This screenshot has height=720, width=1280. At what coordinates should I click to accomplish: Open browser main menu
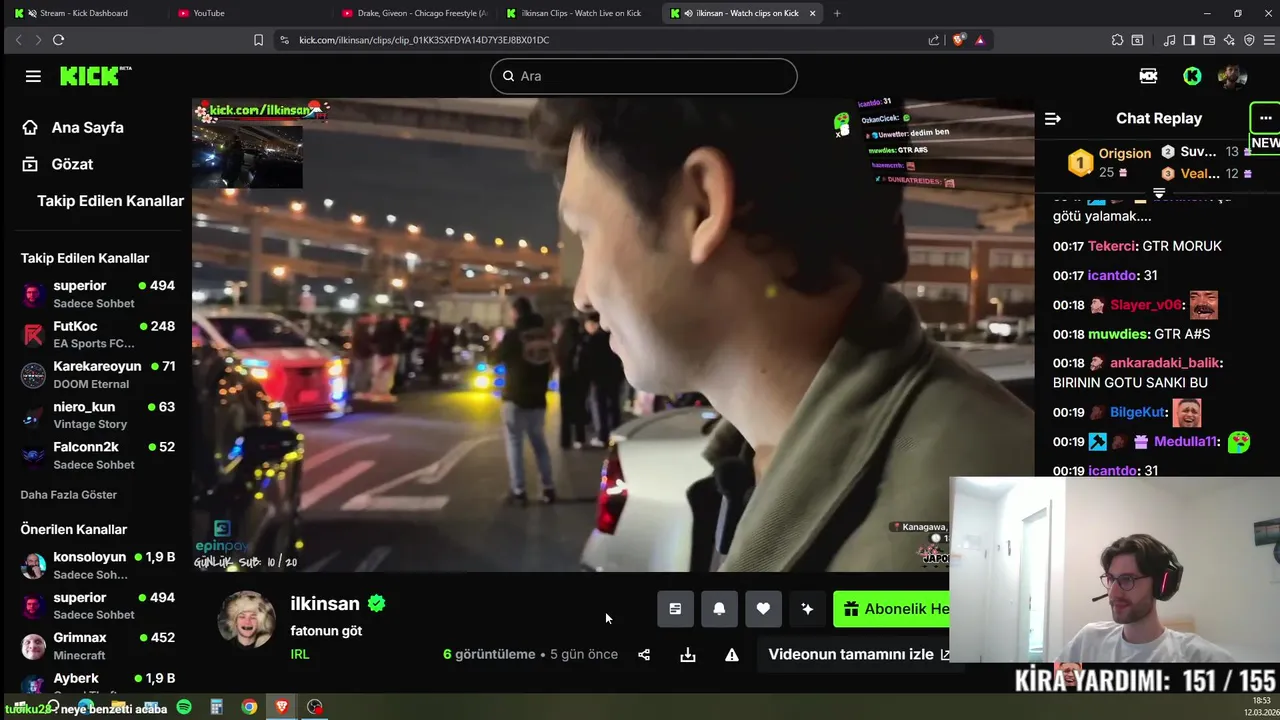click(x=1267, y=40)
